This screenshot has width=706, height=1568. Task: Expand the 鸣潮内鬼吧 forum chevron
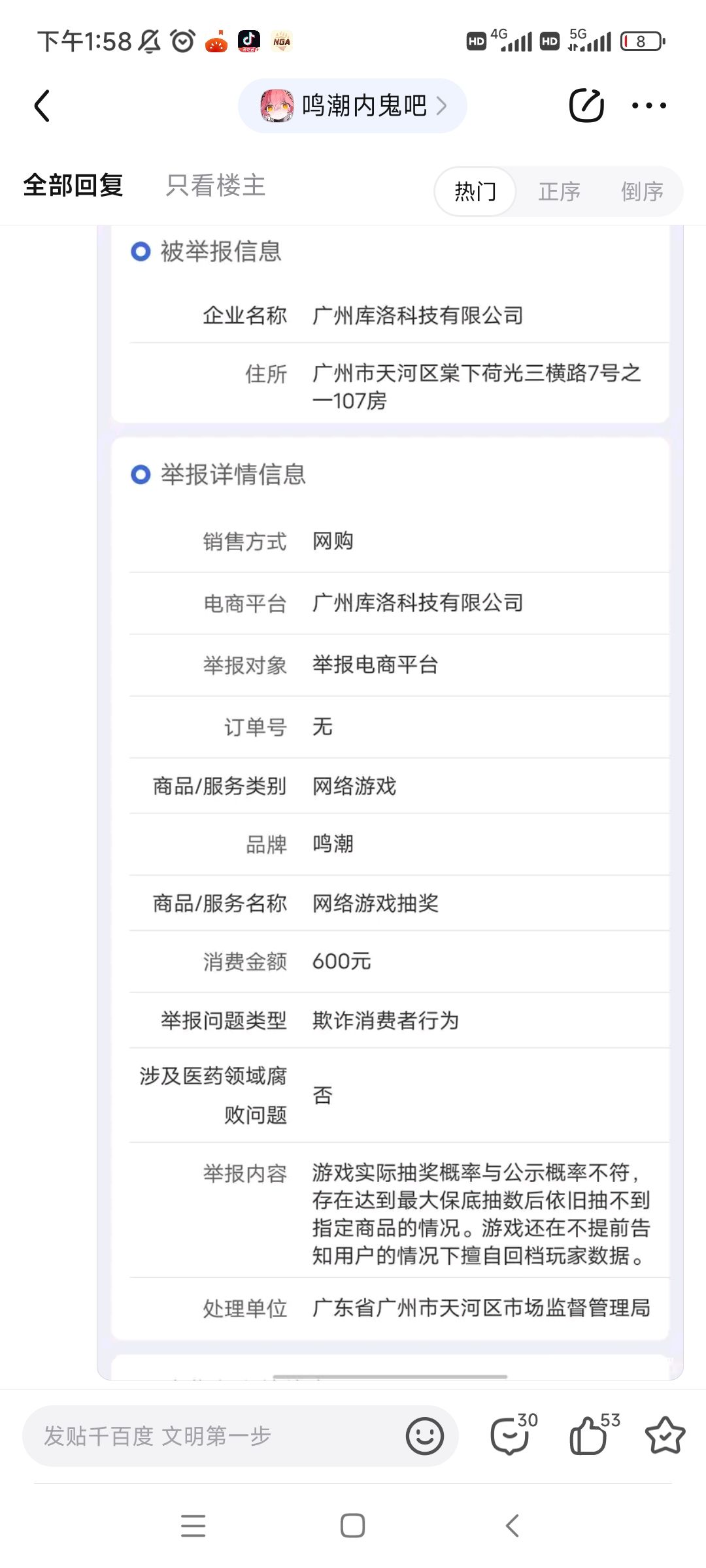coord(442,106)
